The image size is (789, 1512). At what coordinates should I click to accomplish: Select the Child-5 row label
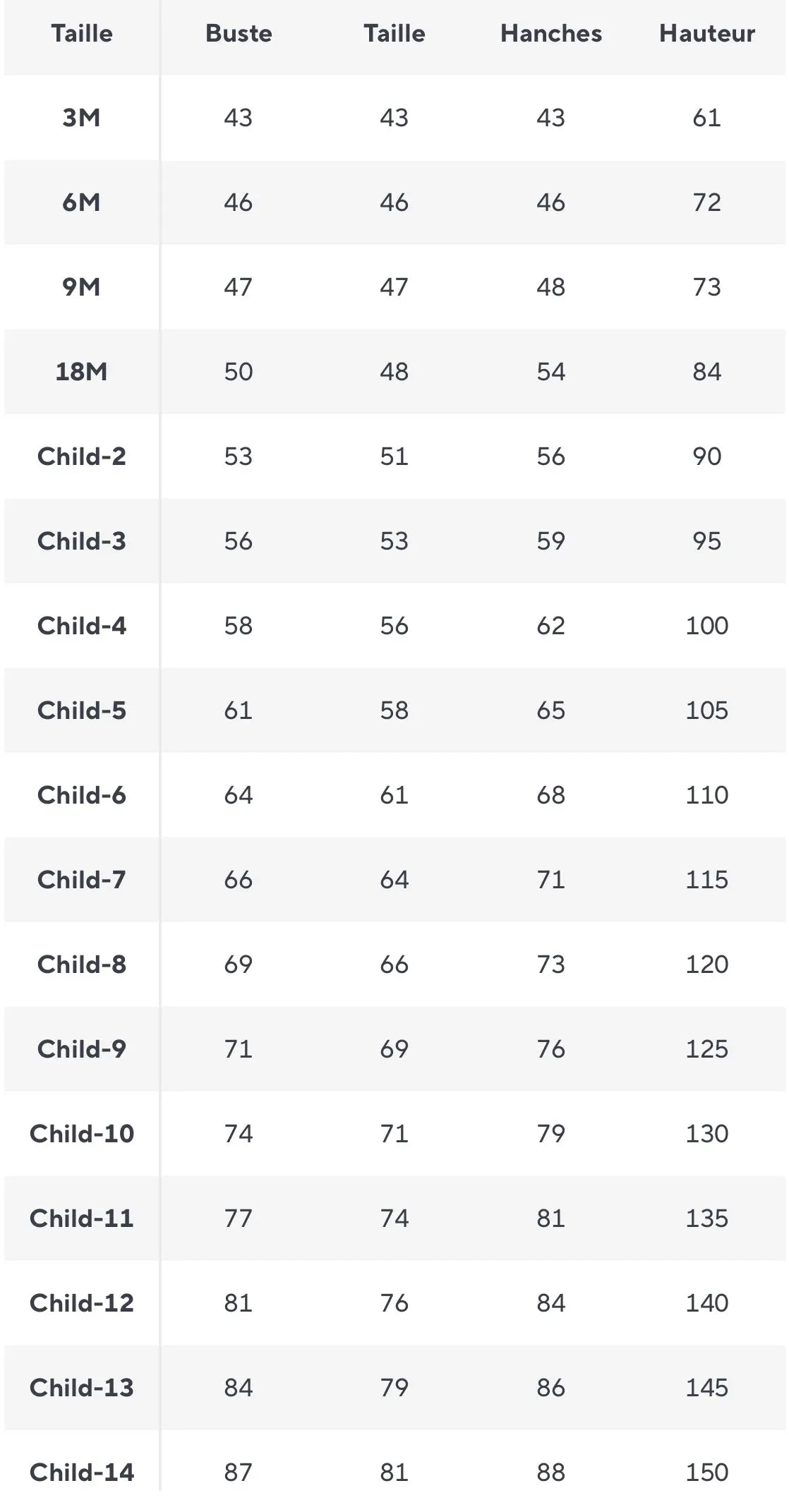[x=81, y=710]
